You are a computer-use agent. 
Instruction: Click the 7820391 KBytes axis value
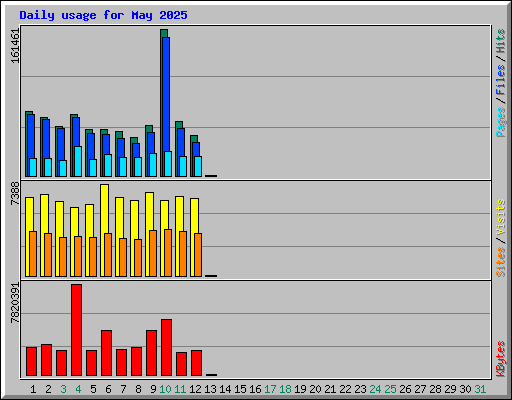(x=15, y=303)
